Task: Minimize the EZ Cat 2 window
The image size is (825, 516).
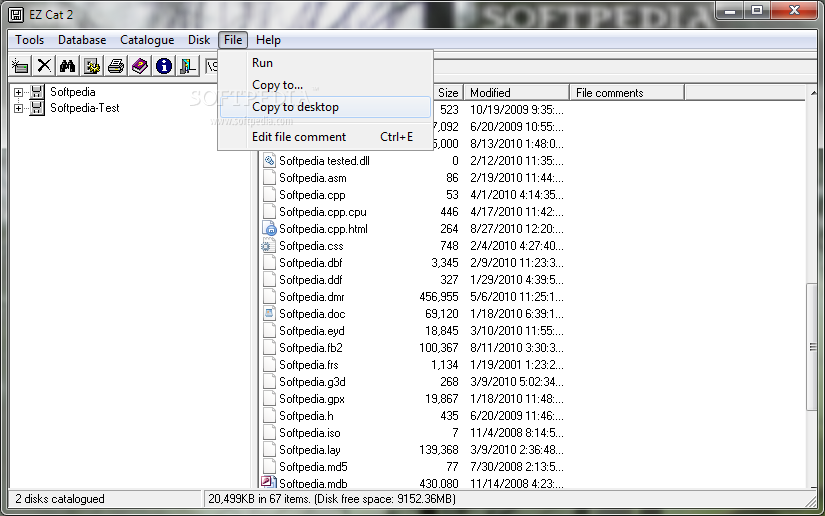Action: click(x=730, y=11)
